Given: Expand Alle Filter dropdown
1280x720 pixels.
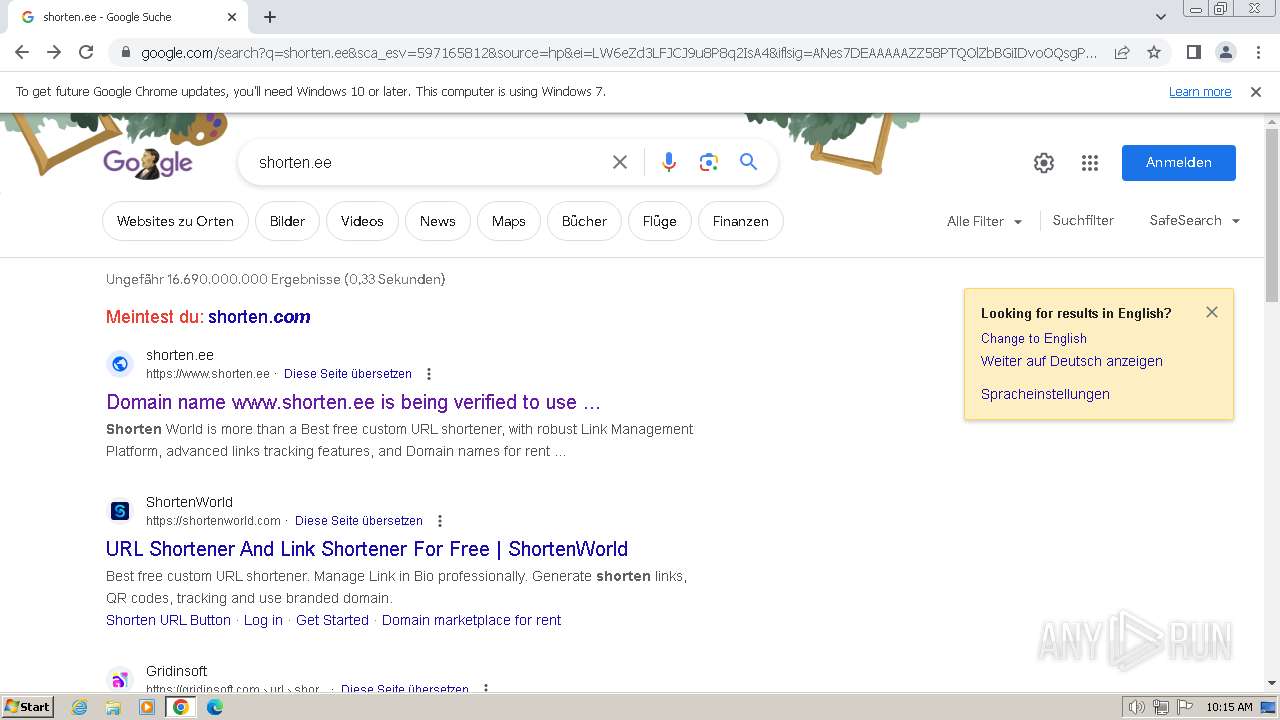Looking at the screenshot, I should point(985,221).
